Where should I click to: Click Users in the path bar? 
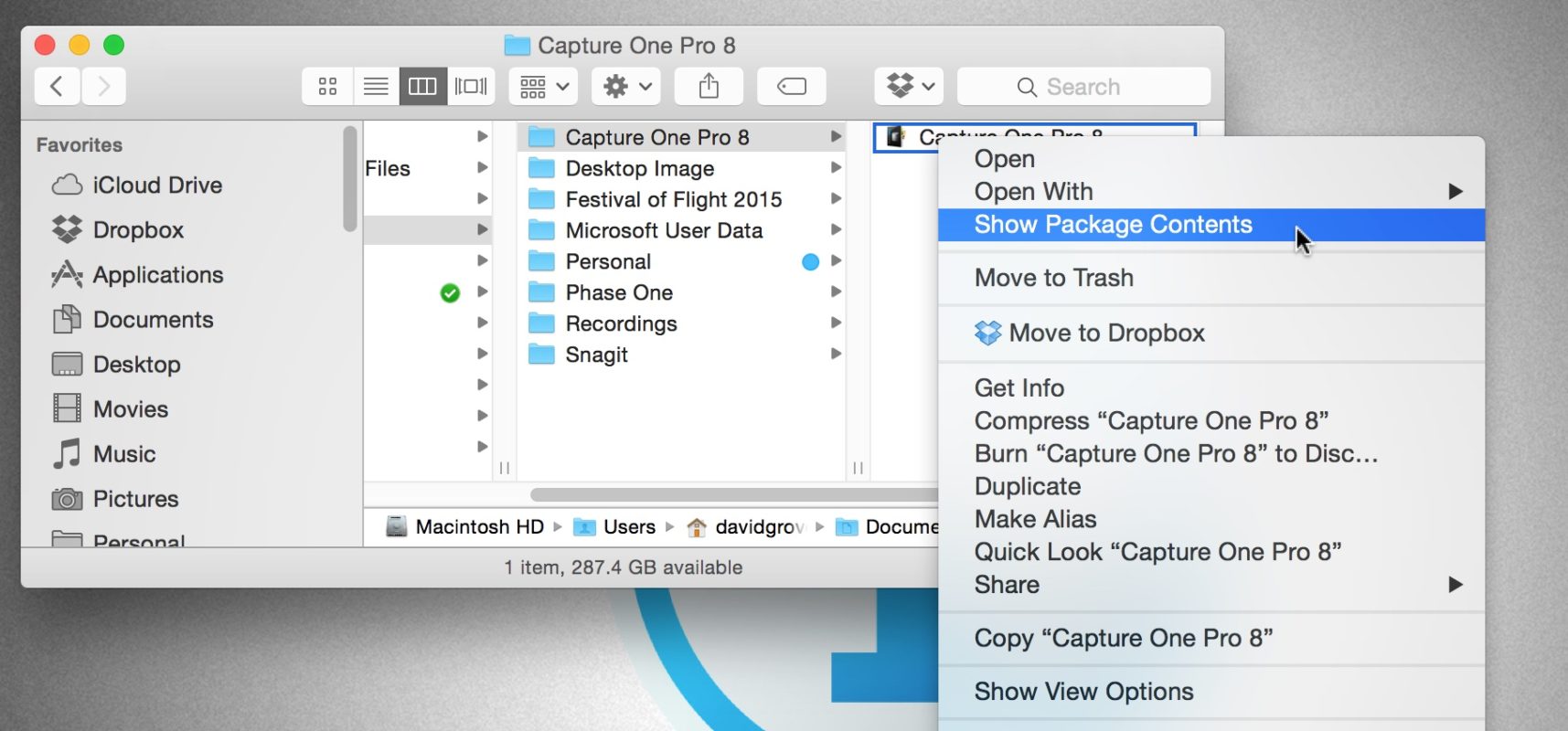coord(628,527)
